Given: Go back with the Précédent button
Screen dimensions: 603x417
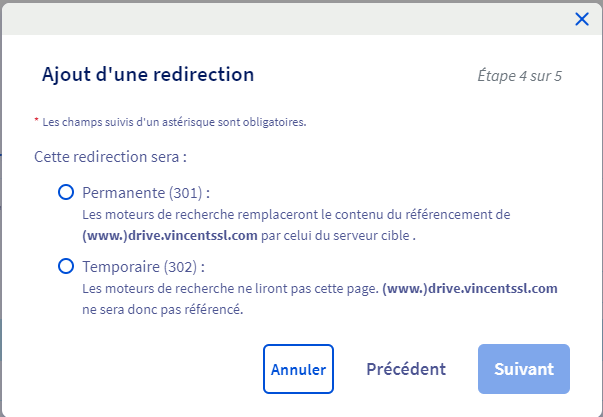Looking at the screenshot, I should point(406,369).
